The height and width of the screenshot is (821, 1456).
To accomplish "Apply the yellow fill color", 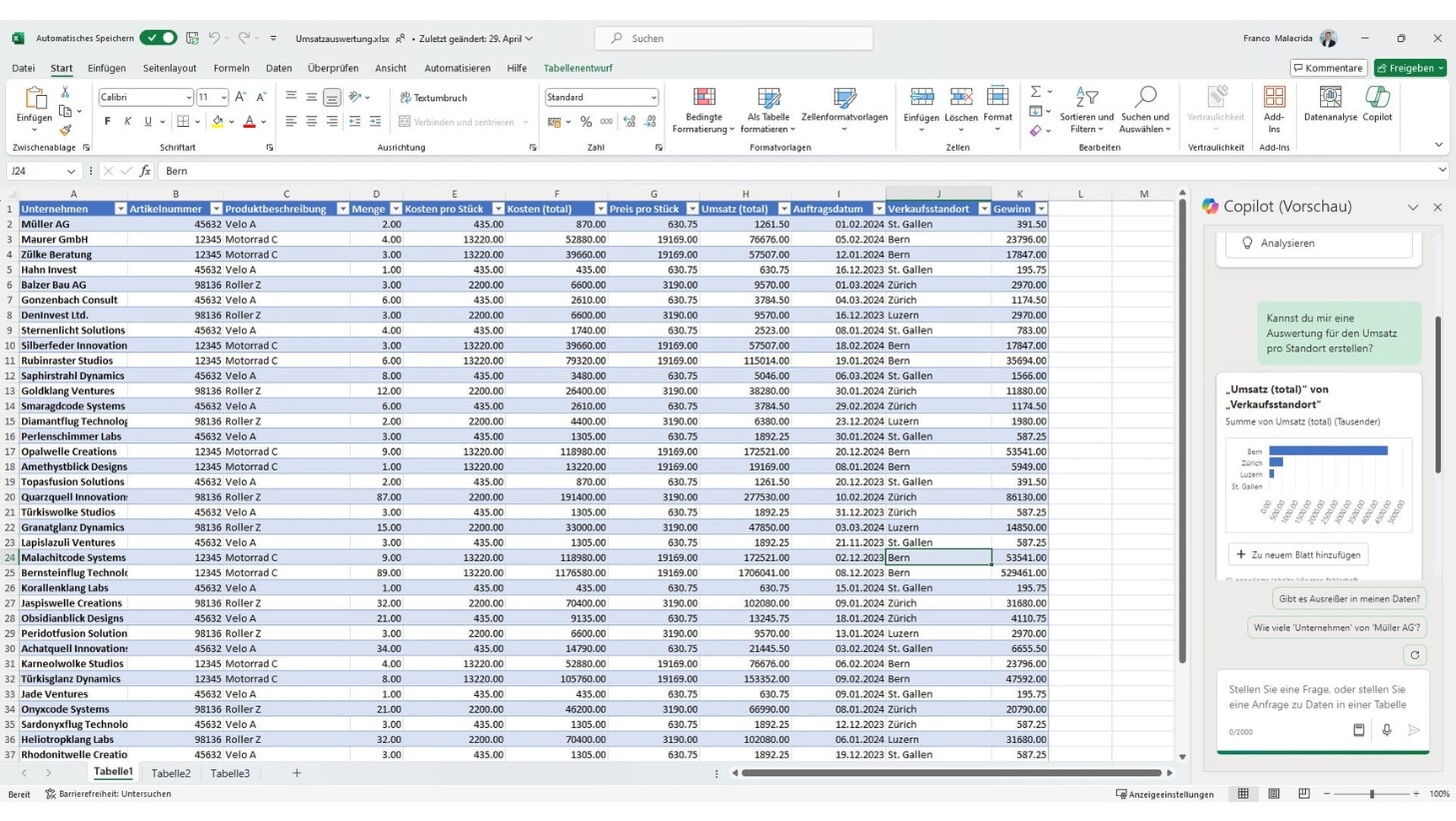I will pos(218,122).
